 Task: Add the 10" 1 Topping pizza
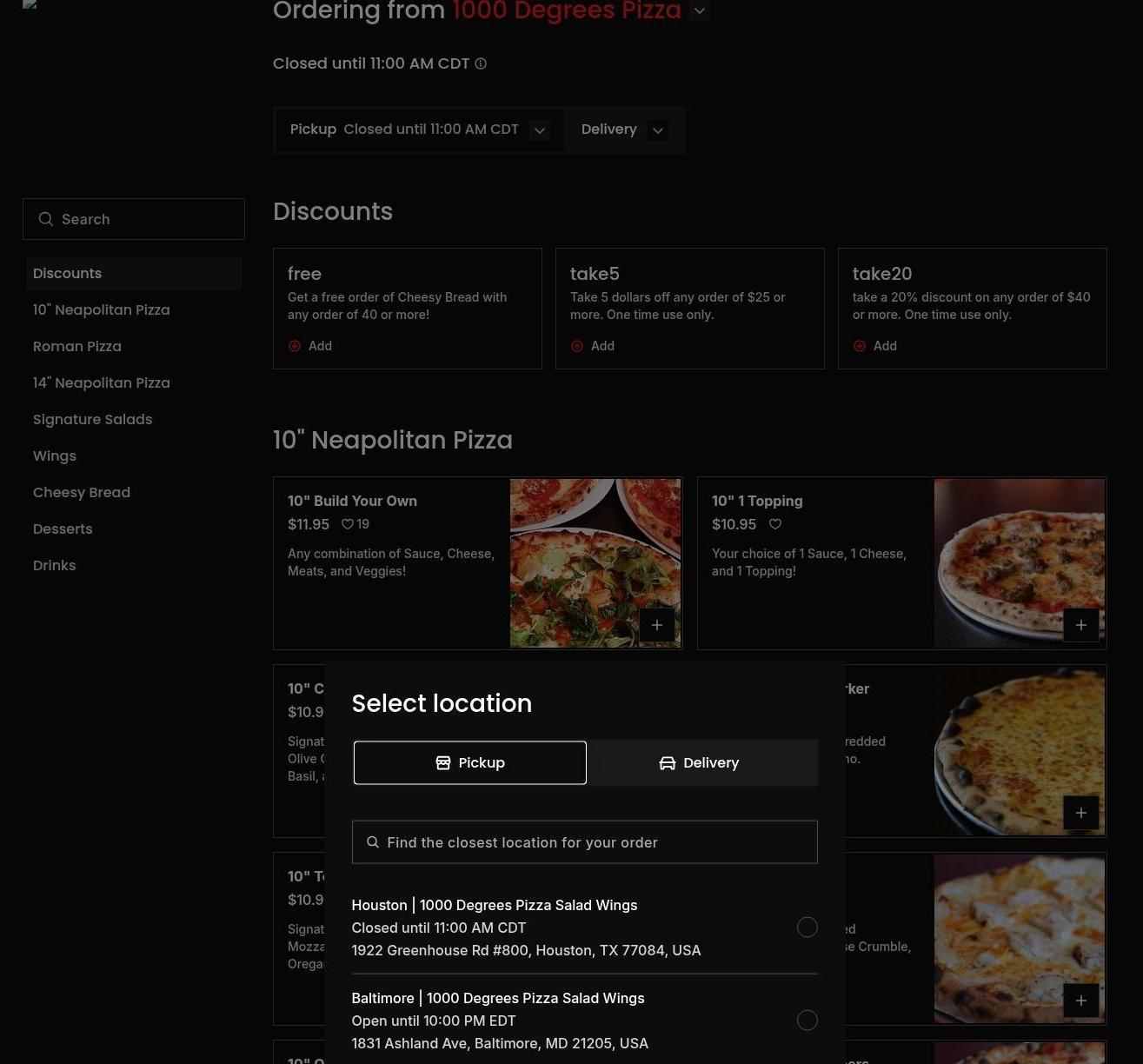pos(1080,625)
